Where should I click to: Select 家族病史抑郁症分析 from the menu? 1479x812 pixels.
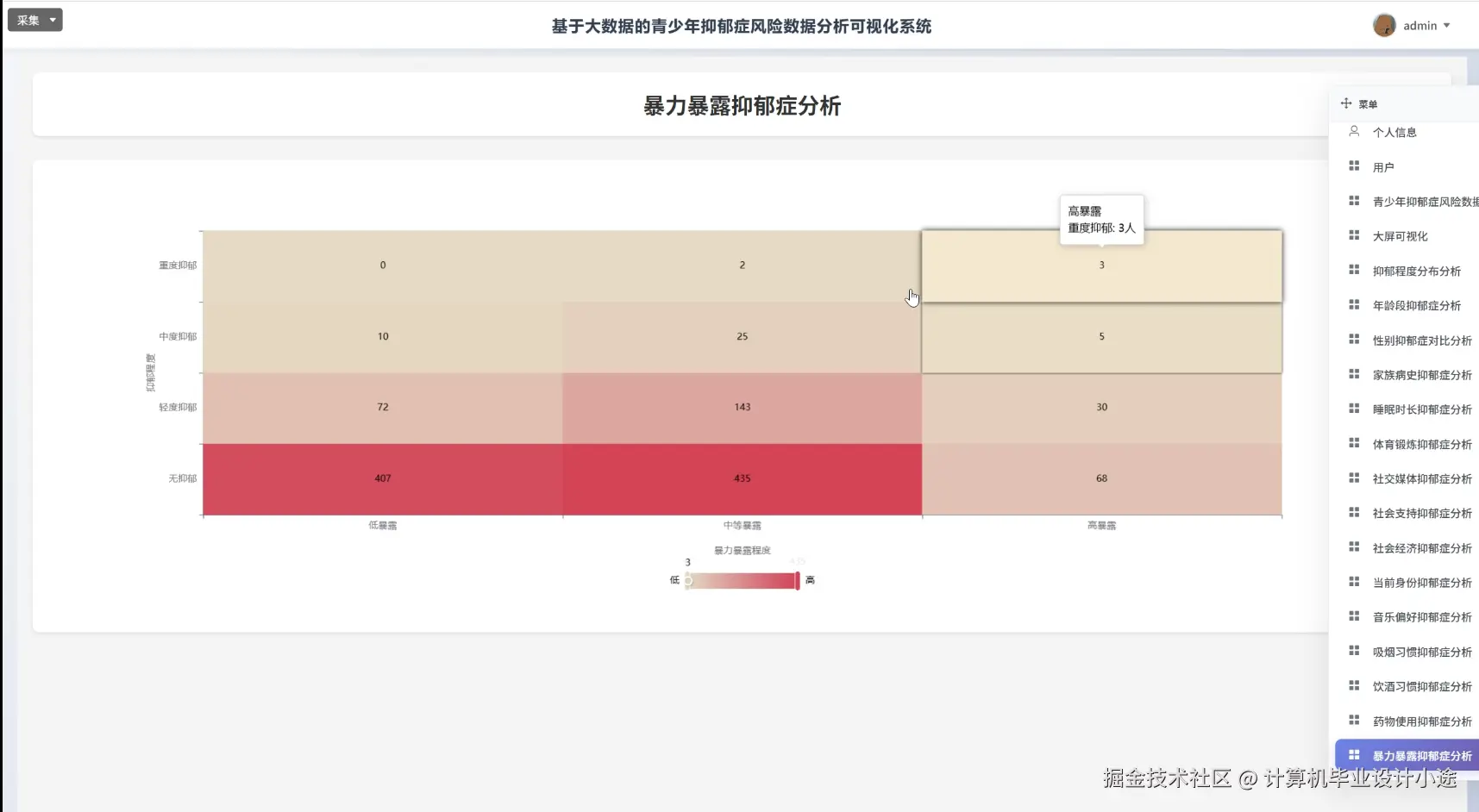coord(1421,374)
